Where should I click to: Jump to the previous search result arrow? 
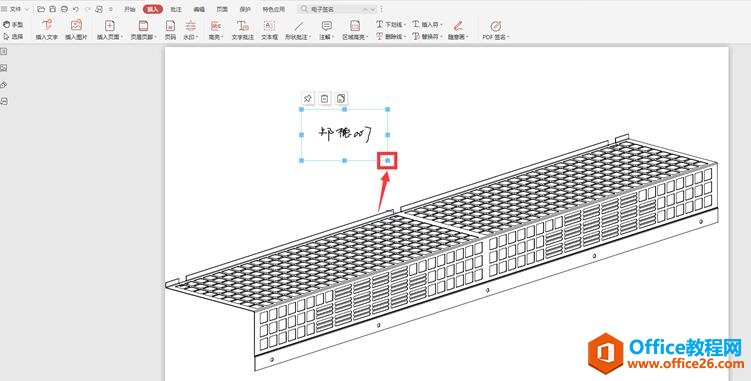click(365, 9)
